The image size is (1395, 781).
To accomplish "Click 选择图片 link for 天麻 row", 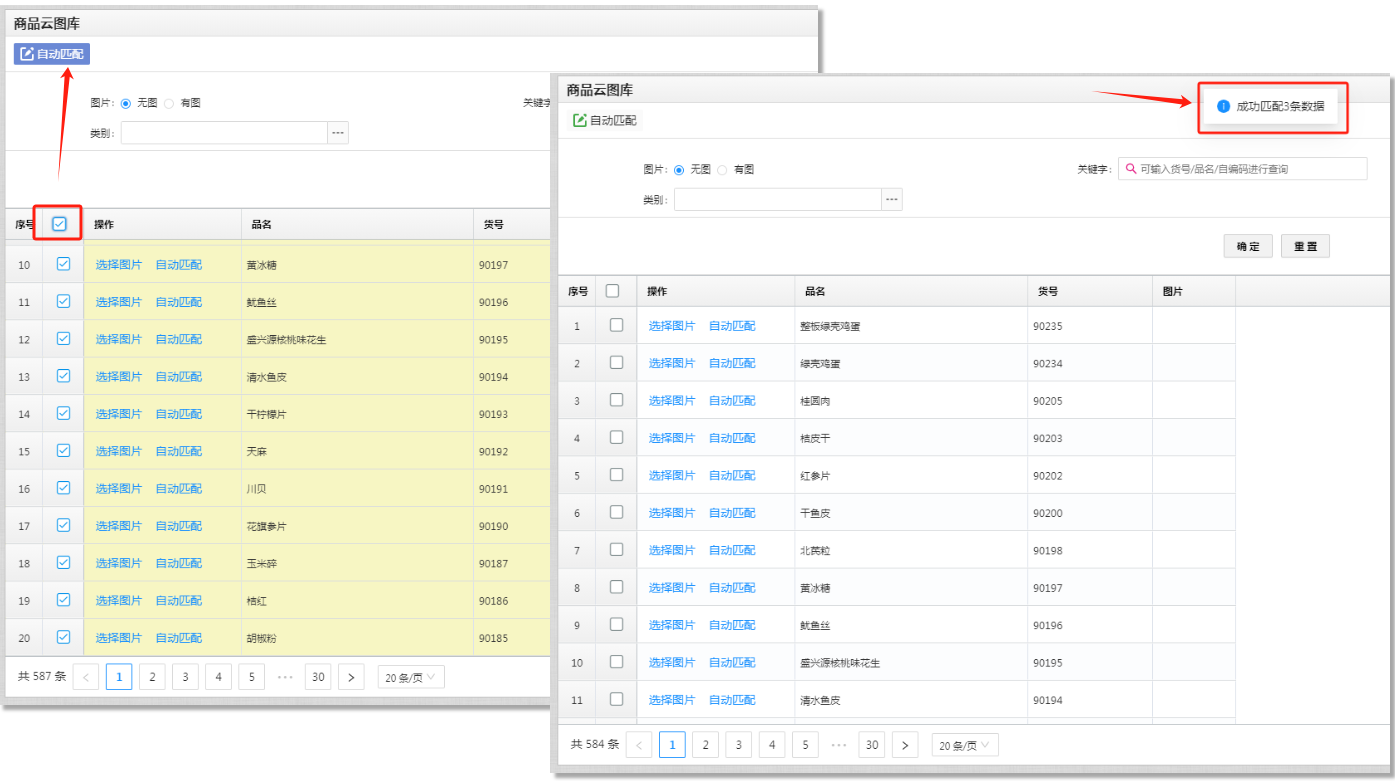I will tap(119, 451).
